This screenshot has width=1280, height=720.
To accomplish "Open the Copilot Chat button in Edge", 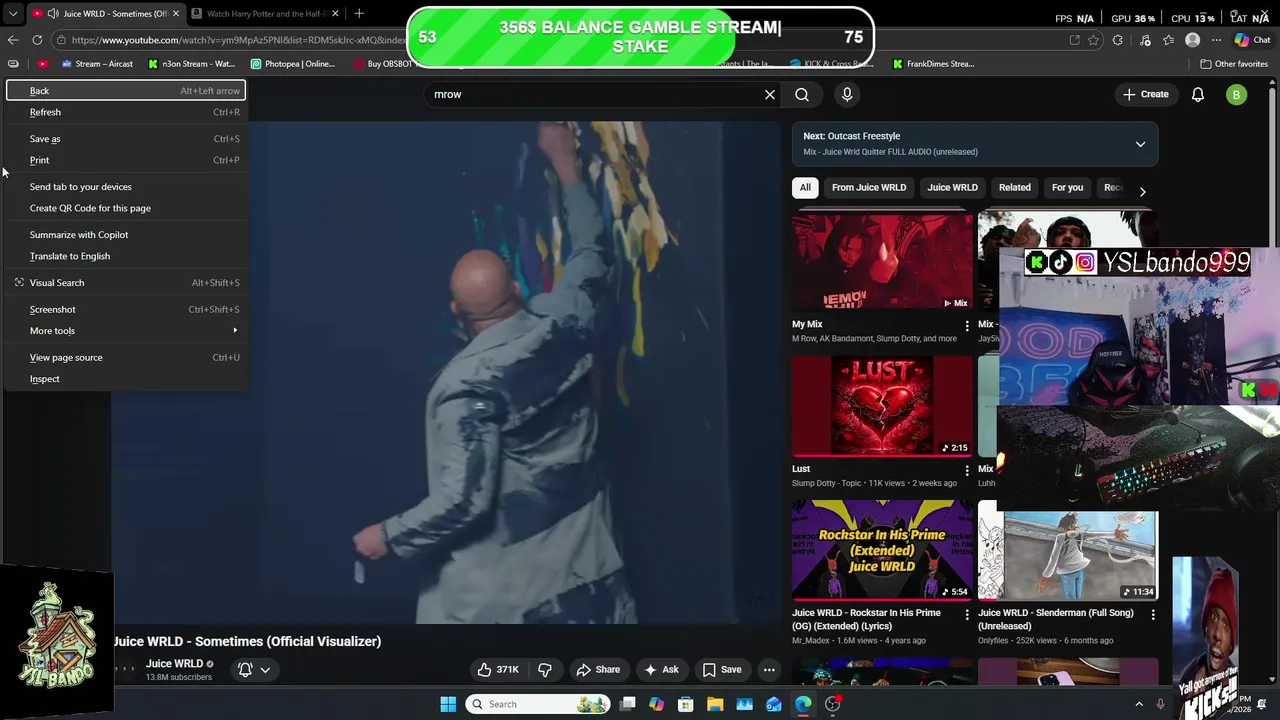I will click(1252, 40).
